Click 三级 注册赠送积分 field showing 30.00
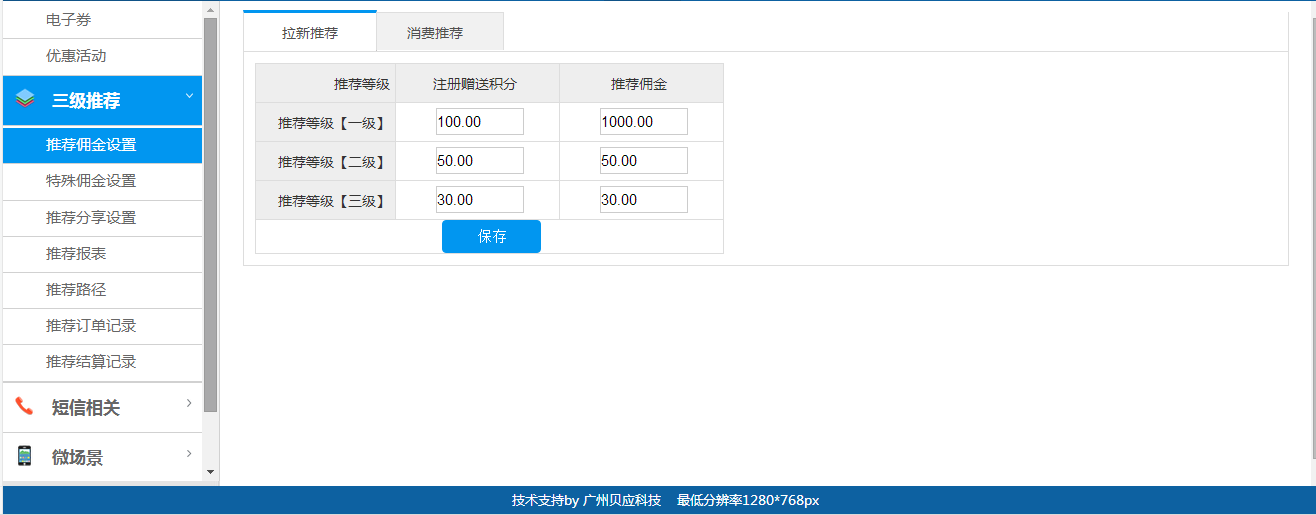 [480, 200]
